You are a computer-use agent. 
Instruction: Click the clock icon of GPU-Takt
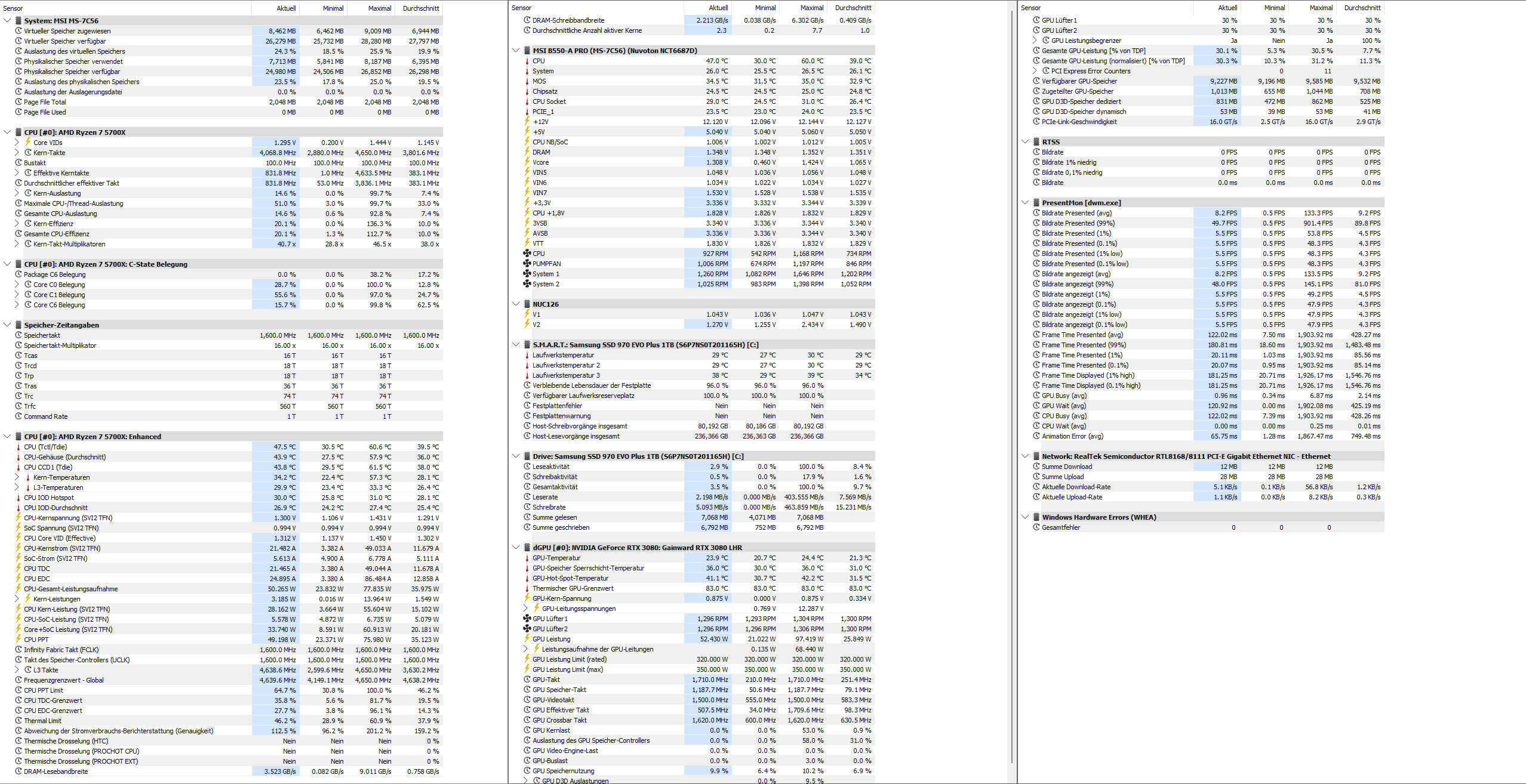527,680
